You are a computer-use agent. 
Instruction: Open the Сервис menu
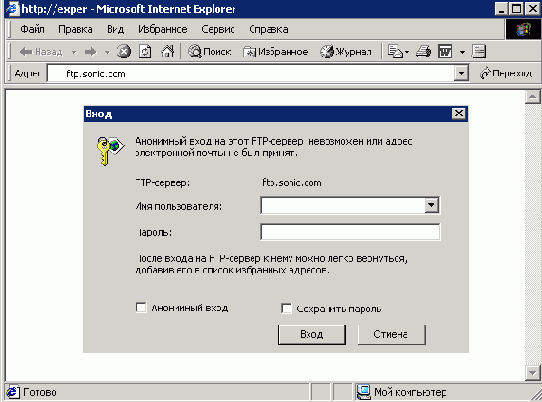(x=218, y=29)
